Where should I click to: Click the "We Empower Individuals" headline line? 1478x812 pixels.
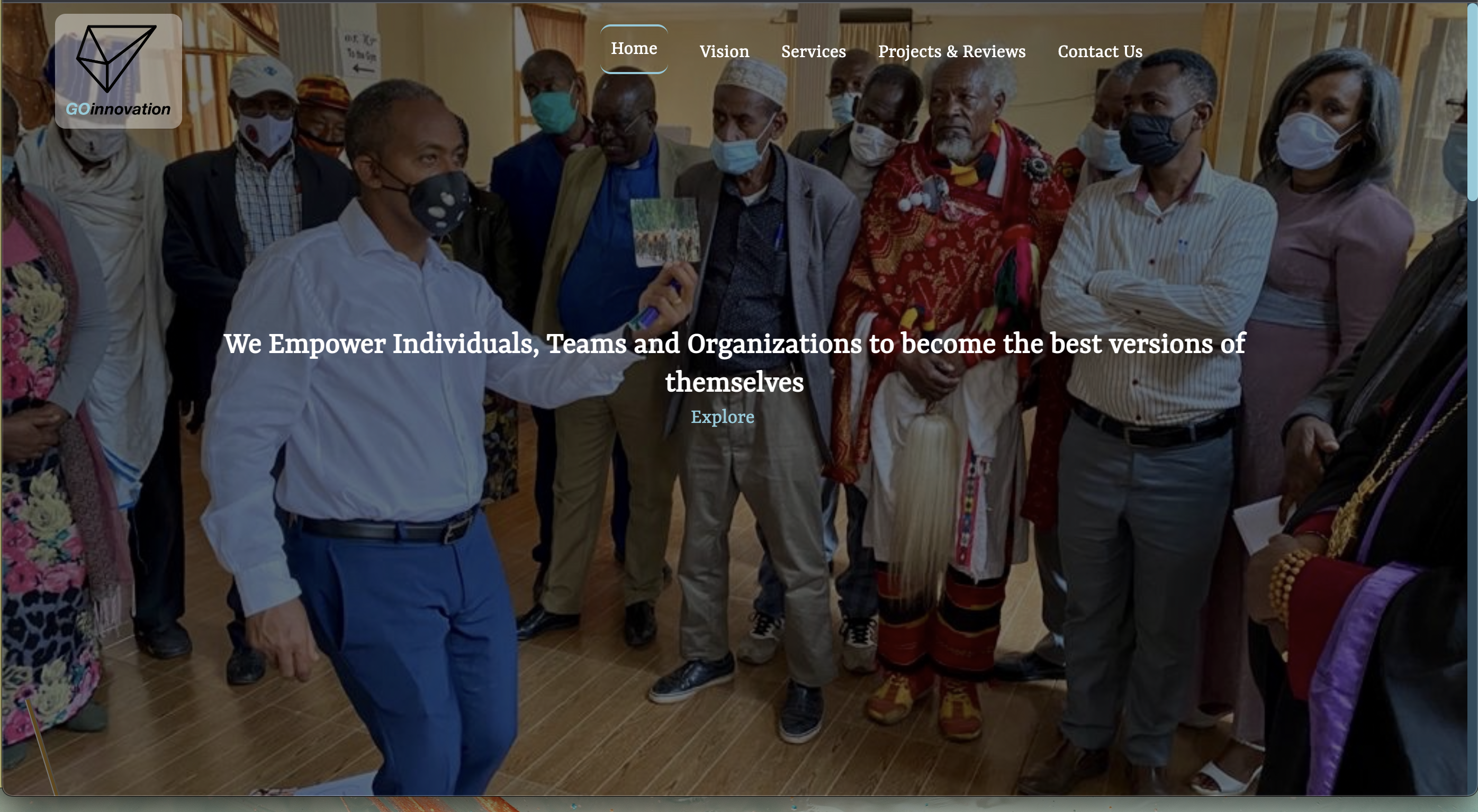pyautogui.click(x=734, y=344)
